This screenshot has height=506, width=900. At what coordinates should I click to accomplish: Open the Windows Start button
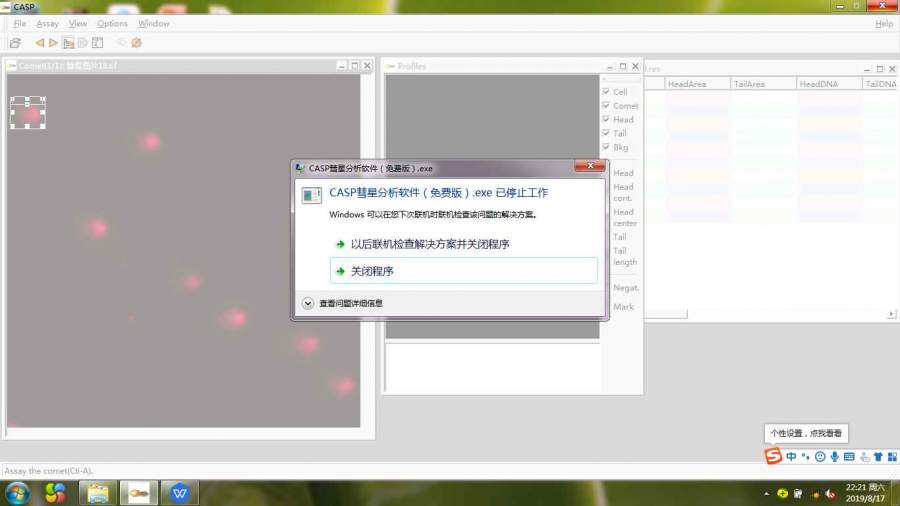(17, 493)
